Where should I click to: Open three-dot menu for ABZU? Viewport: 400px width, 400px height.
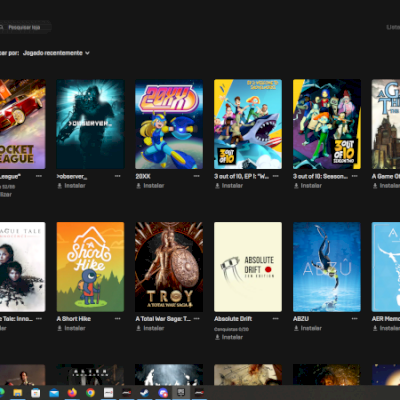pyautogui.click(x=354, y=319)
